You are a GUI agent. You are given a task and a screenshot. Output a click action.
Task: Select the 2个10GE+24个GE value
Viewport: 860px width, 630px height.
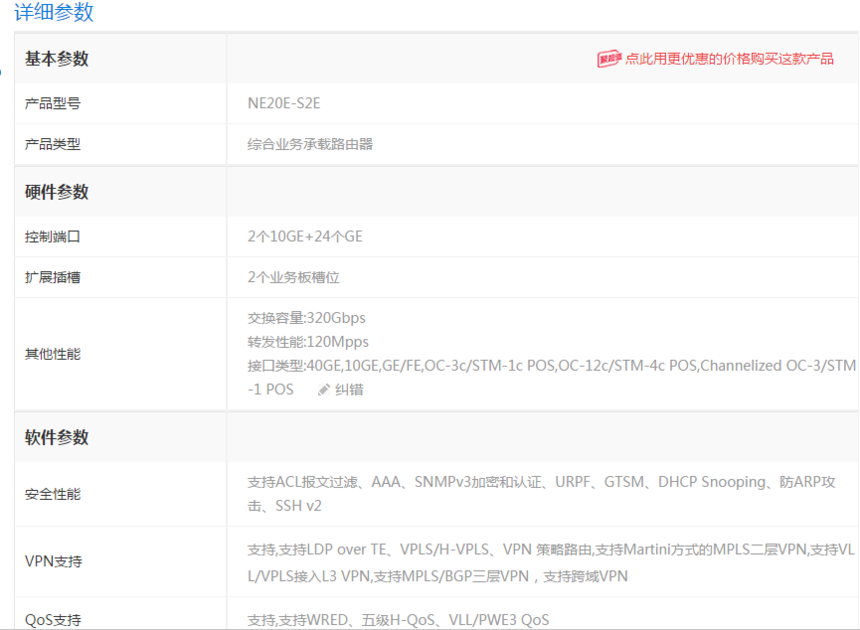pyautogui.click(x=305, y=237)
